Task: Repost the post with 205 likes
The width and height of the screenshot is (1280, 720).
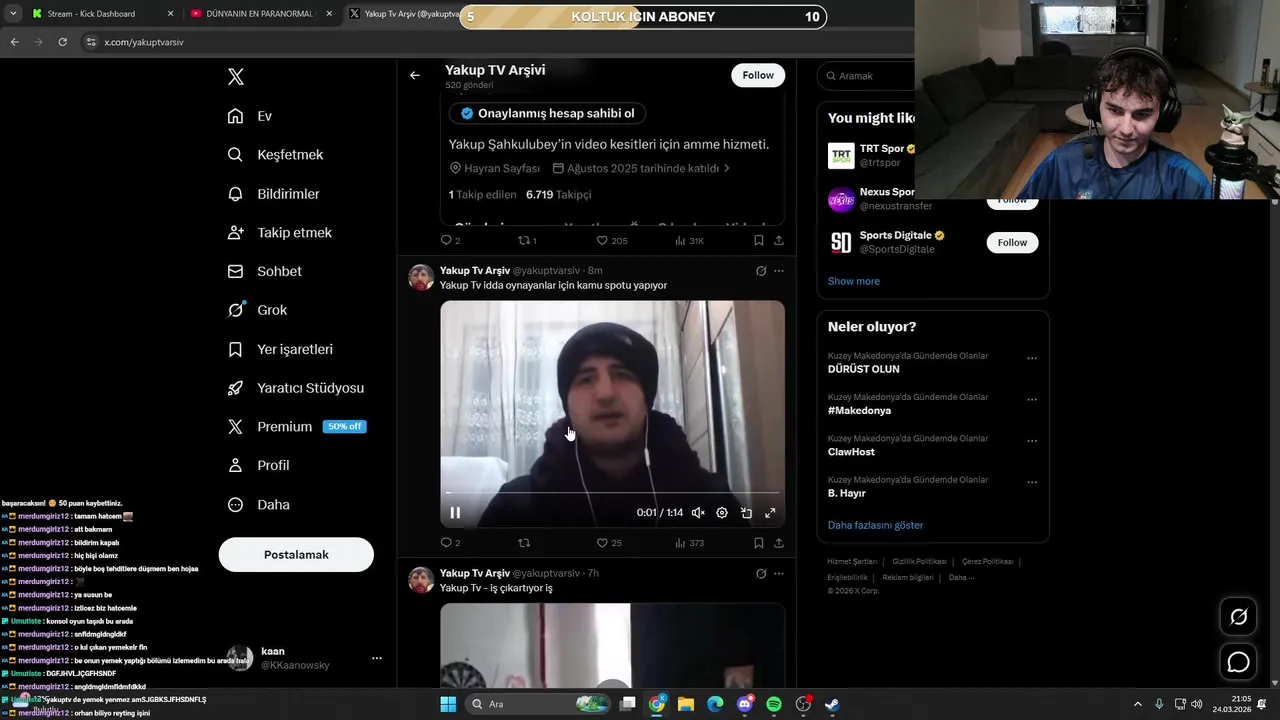Action: pos(527,240)
